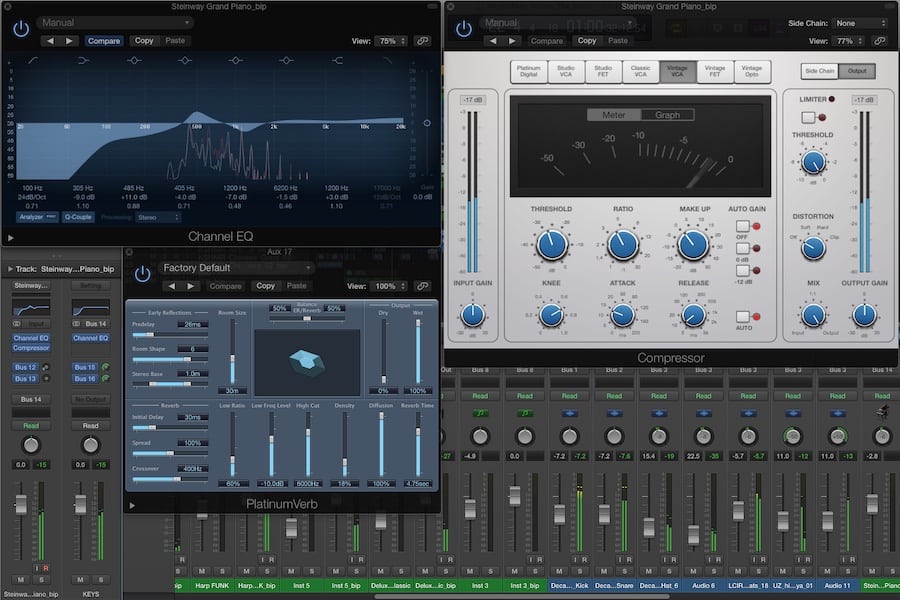Click the Compressor Distortion knob
Viewport: 900px width, 600px height.
pos(813,248)
